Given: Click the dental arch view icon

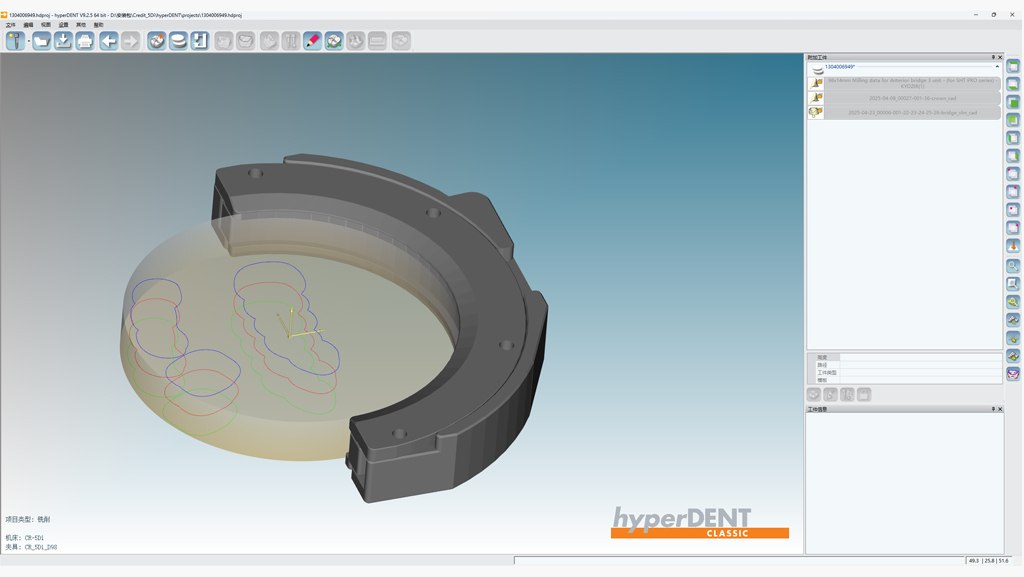Looking at the screenshot, I should click(x=1013, y=374).
